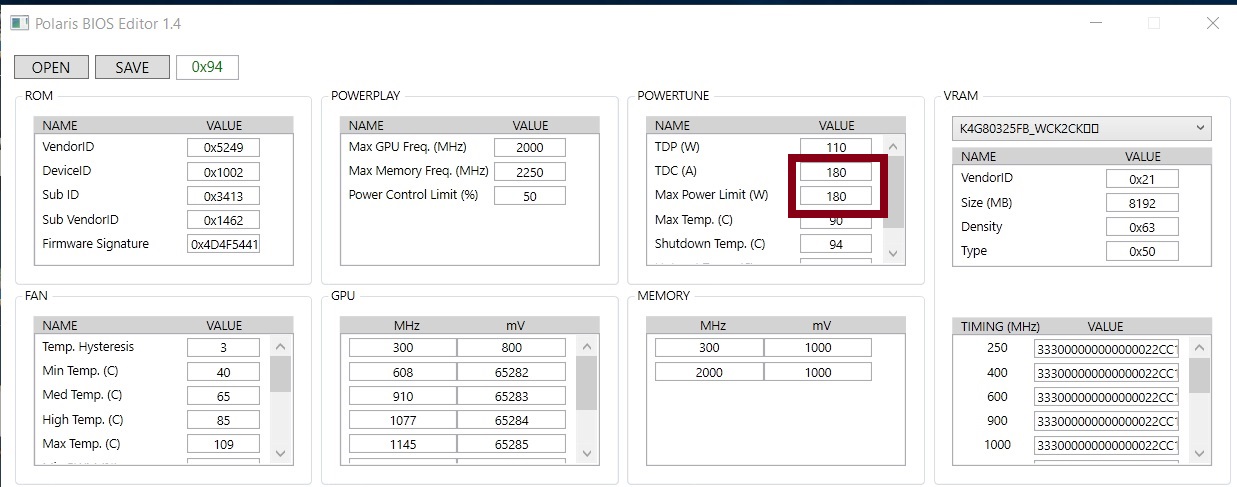Edit Power Control Limit value 50
The image size is (1237, 487).
[530, 196]
